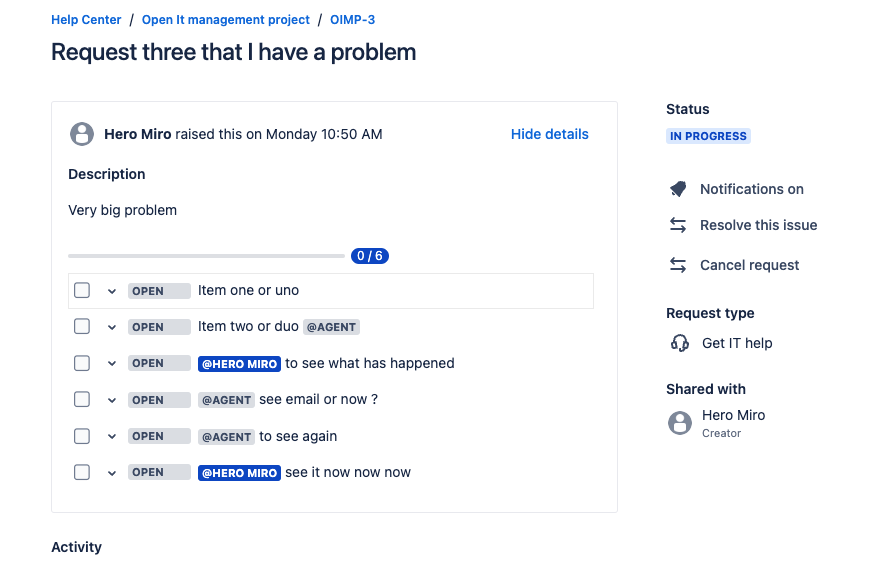Screen dimensions: 871x578
Task: Click the @HERO MIRO mention in 'see what has happened'
Action: click(x=239, y=364)
